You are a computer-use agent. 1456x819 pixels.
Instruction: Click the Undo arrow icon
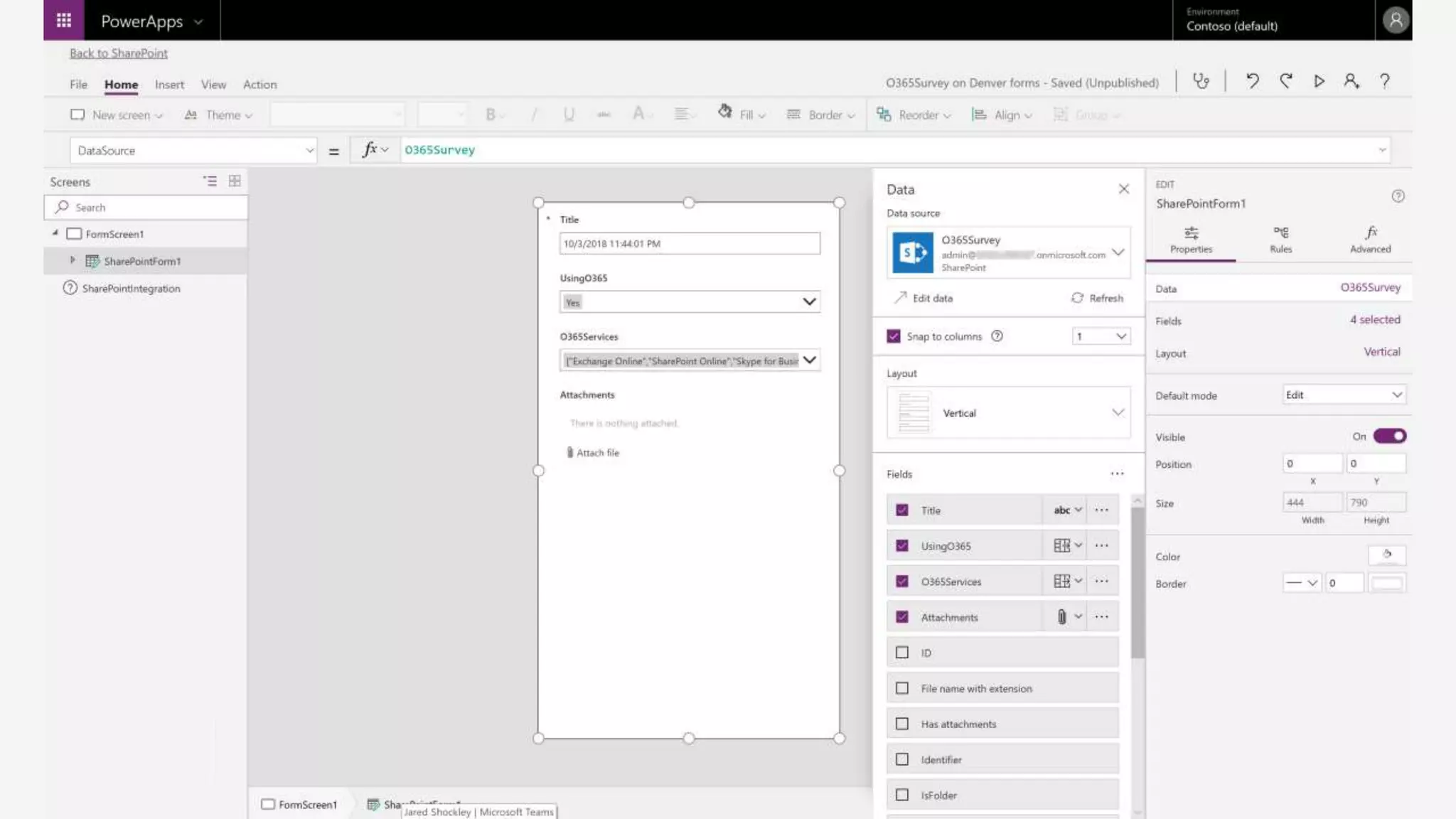[x=1252, y=81]
